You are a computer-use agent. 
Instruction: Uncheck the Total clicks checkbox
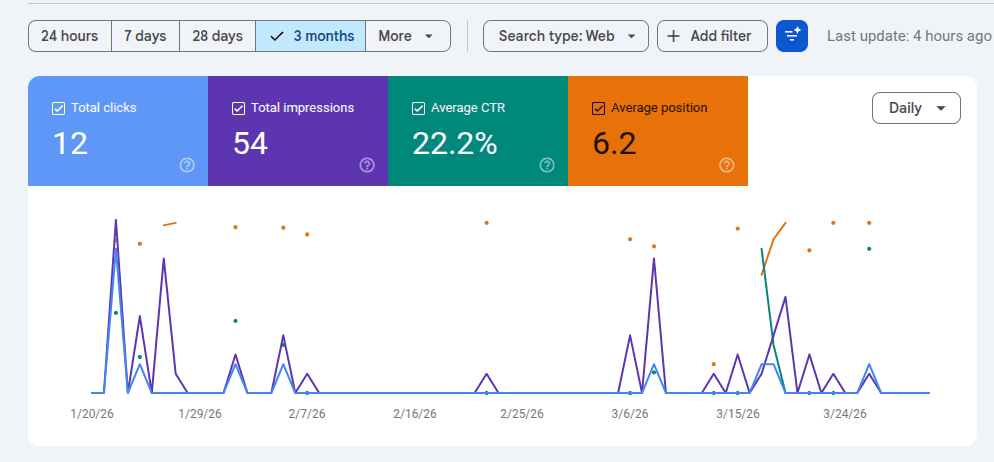click(58, 108)
